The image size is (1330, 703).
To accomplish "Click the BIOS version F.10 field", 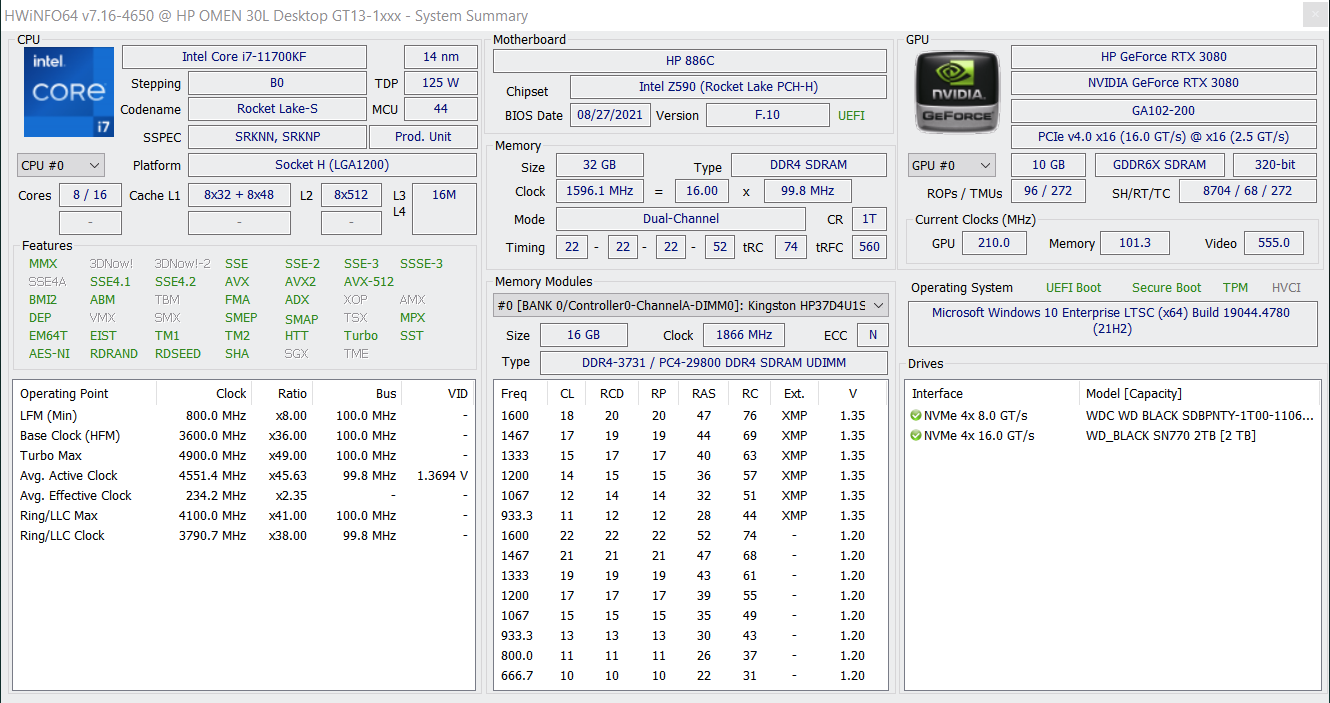I will click(767, 115).
